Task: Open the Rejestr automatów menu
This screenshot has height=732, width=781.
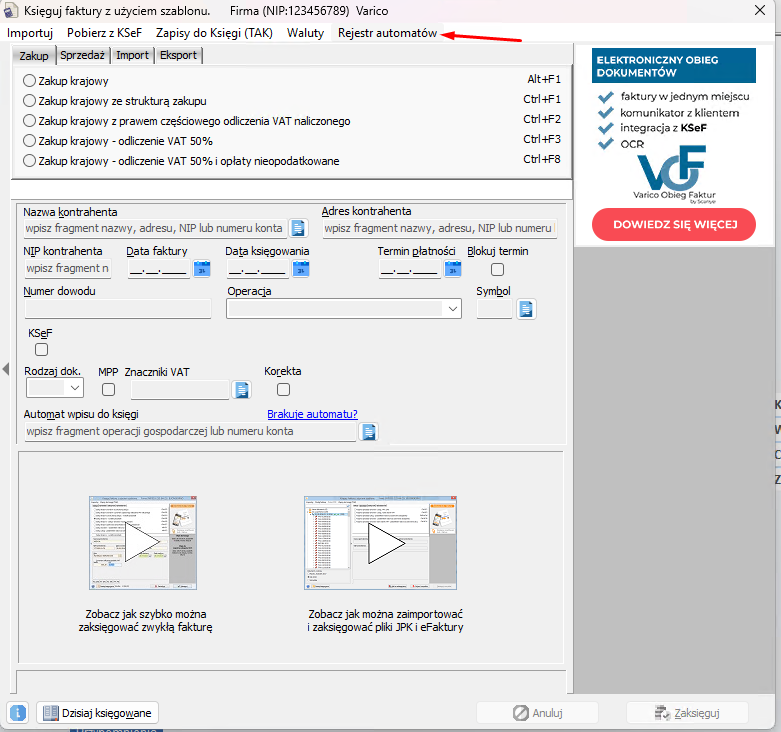Action: click(x=387, y=33)
